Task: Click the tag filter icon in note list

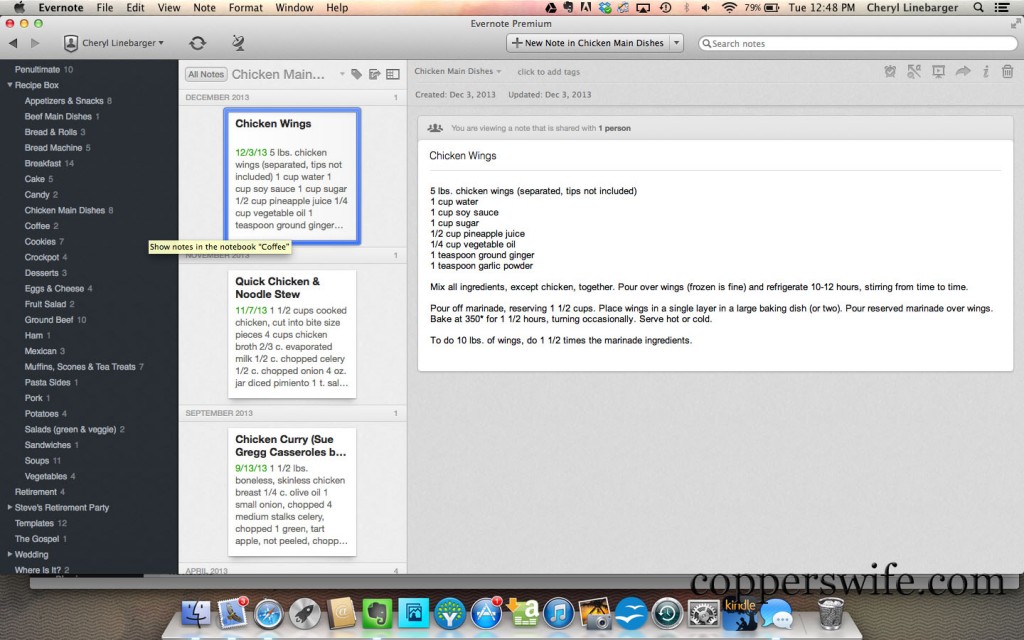Action: (x=356, y=74)
